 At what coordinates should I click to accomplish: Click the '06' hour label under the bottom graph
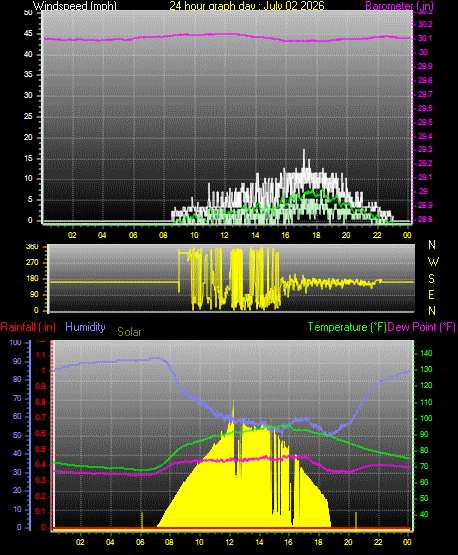pos(140,542)
